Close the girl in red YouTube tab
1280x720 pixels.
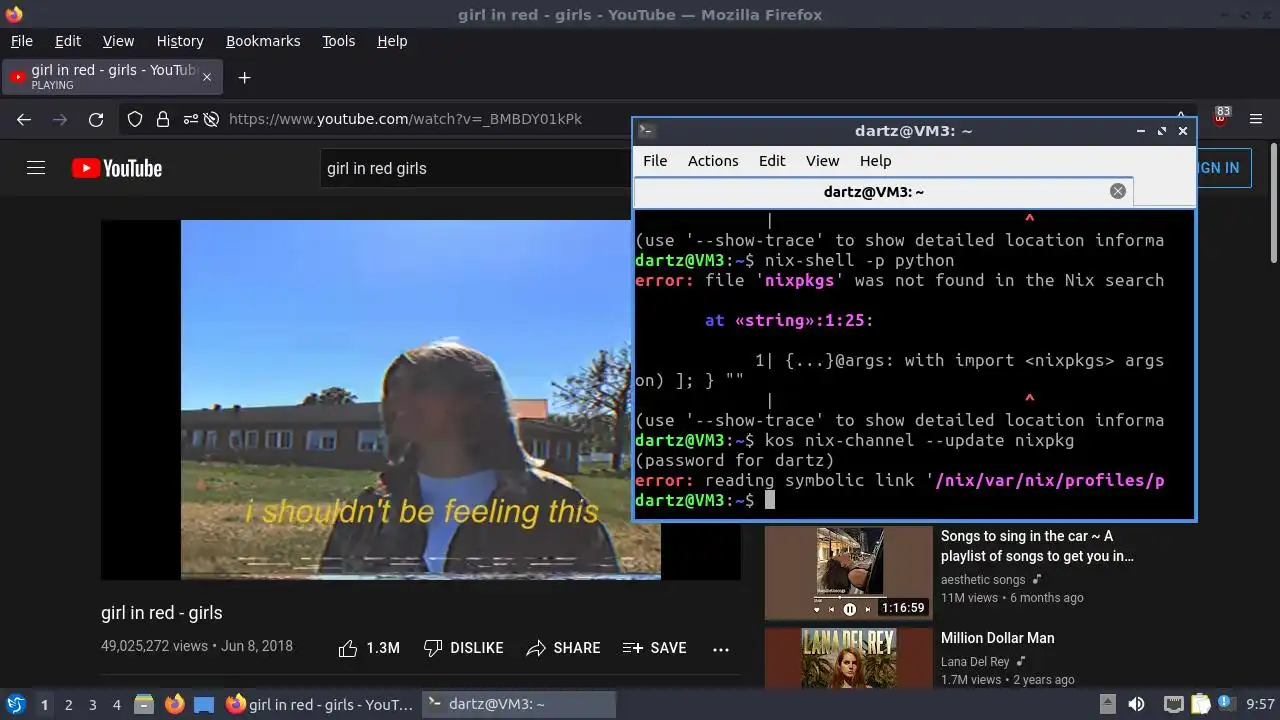click(x=207, y=77)
